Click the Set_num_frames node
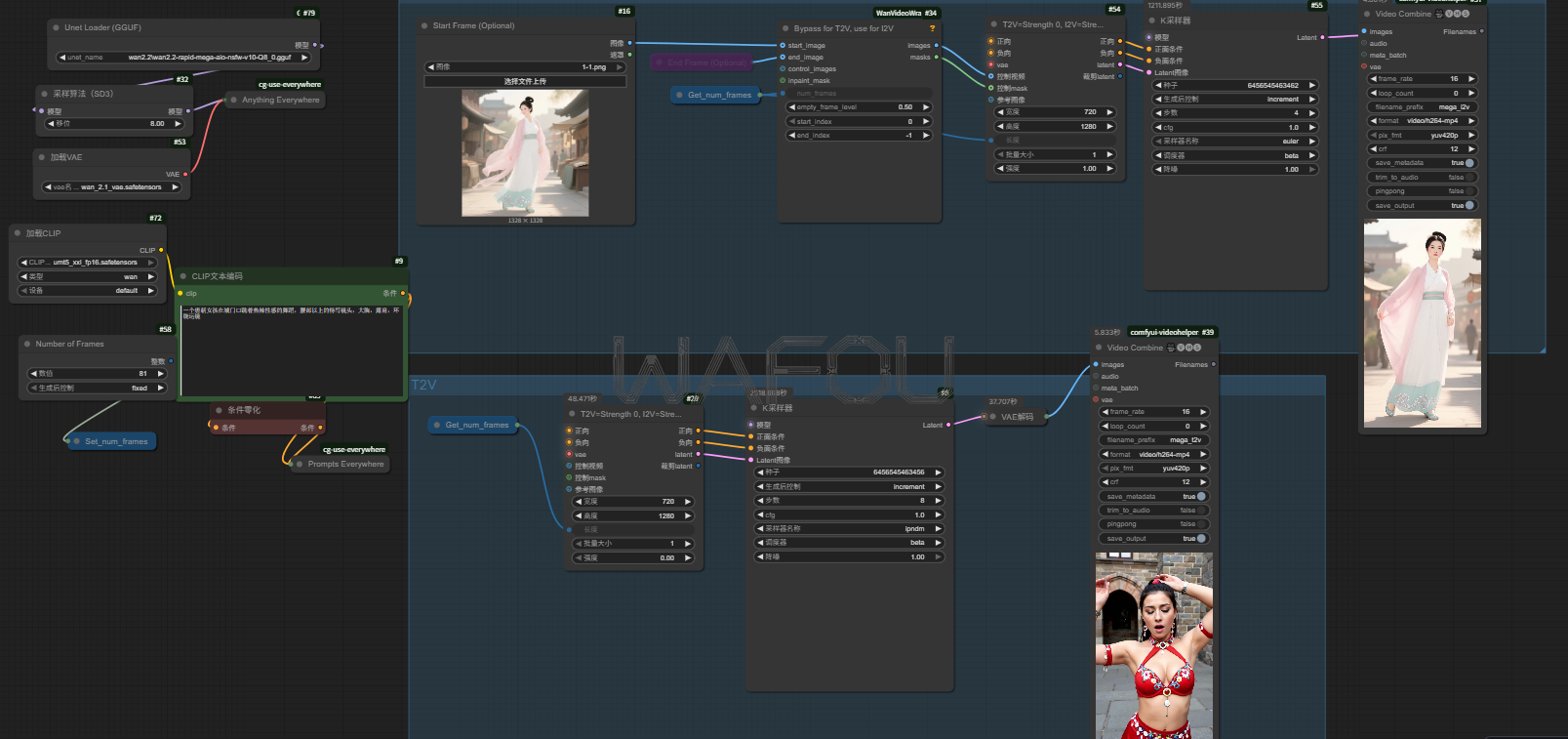 coord(115,441)
